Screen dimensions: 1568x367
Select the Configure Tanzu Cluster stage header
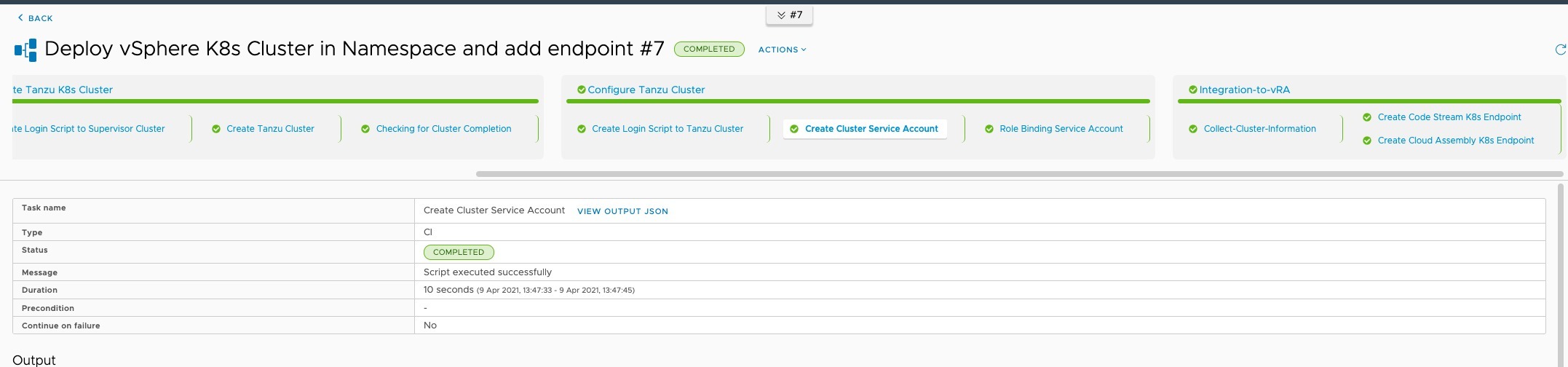point(646,90)
